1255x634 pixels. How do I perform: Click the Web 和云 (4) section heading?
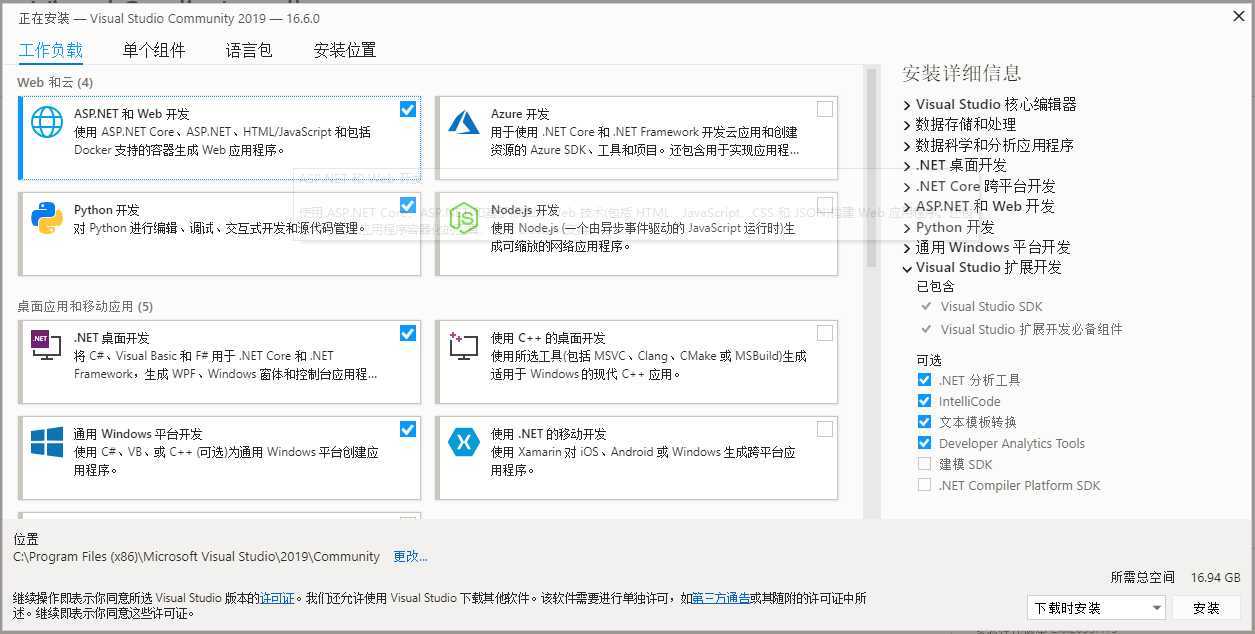click(x=55, y=82)
